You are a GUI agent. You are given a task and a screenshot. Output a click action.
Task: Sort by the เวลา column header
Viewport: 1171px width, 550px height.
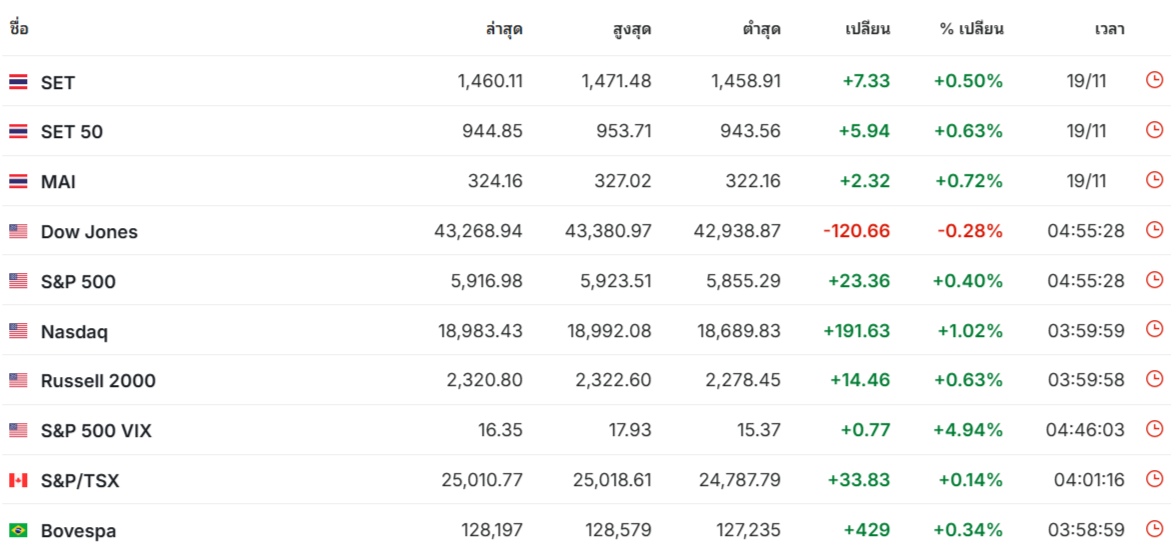(1110, 30)
